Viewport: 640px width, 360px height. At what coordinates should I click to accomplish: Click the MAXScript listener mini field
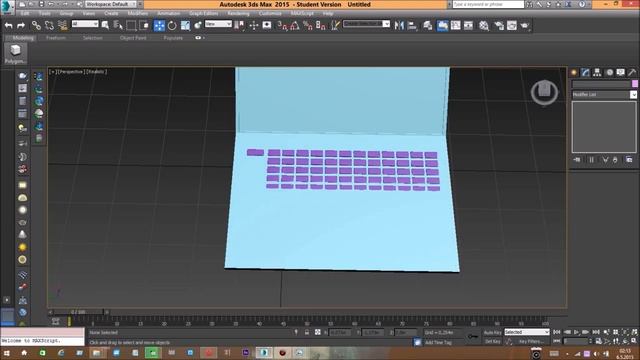42,341
